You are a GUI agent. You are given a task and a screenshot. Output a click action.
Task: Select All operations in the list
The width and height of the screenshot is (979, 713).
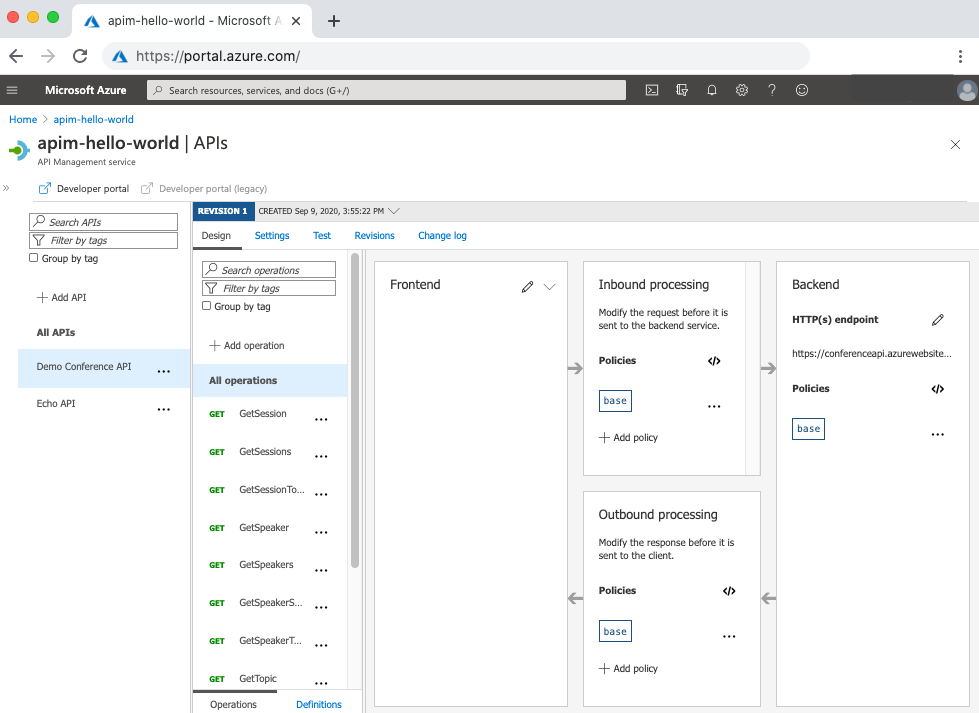[270, 380]
